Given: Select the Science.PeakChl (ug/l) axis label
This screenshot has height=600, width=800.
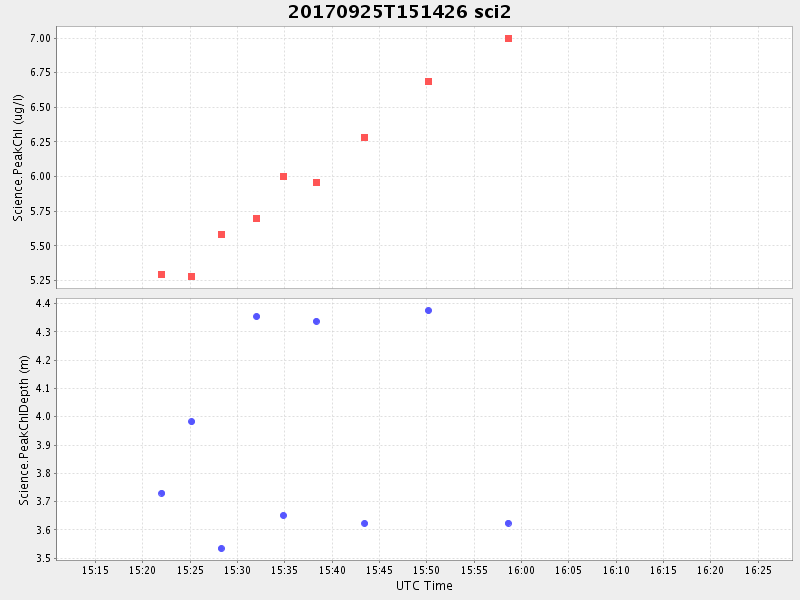Looking at the screenshot, I should click(x=18, y=158).
